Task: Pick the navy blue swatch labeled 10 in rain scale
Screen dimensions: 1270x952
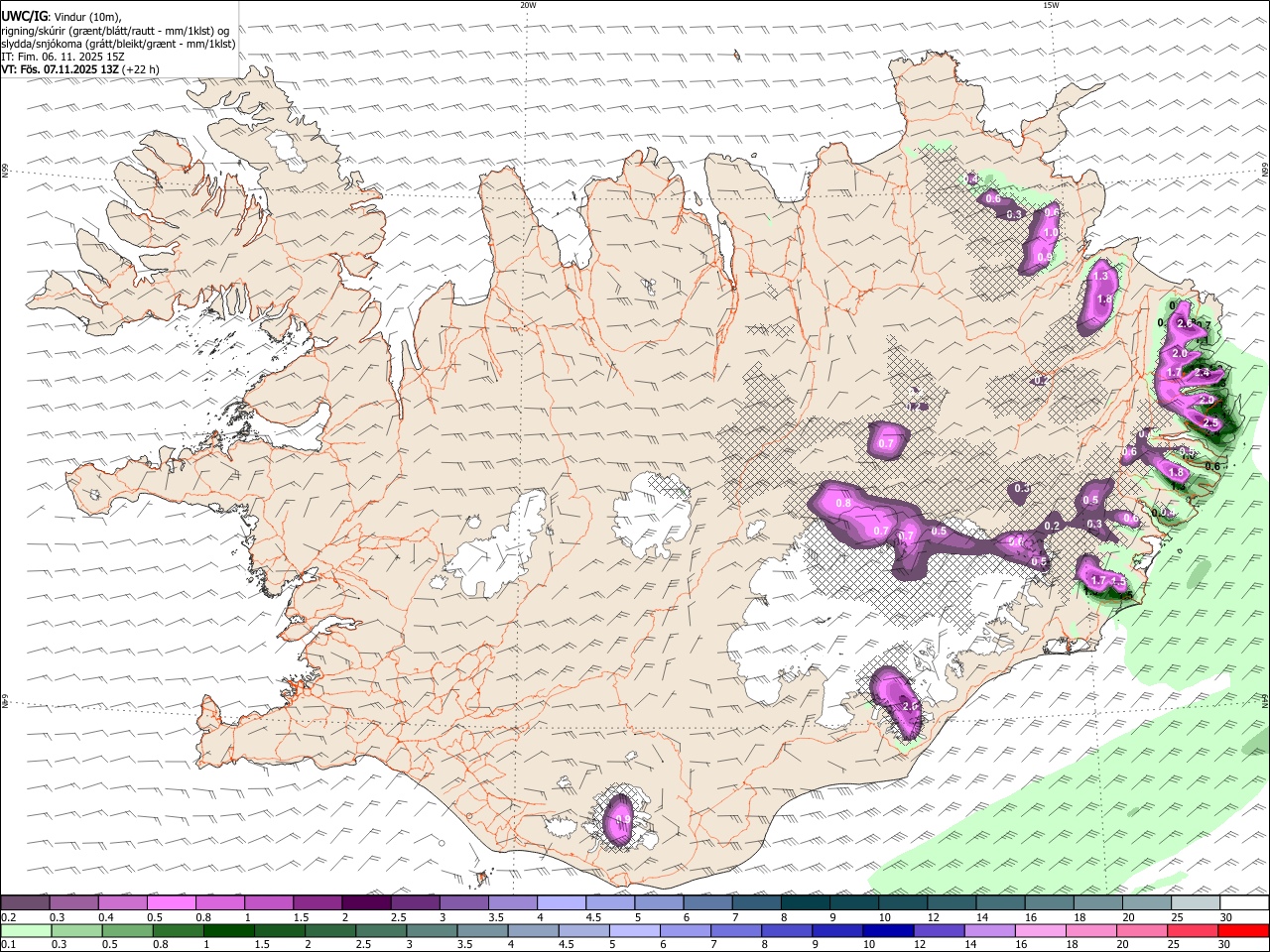Action: click(x=886, y=931)
